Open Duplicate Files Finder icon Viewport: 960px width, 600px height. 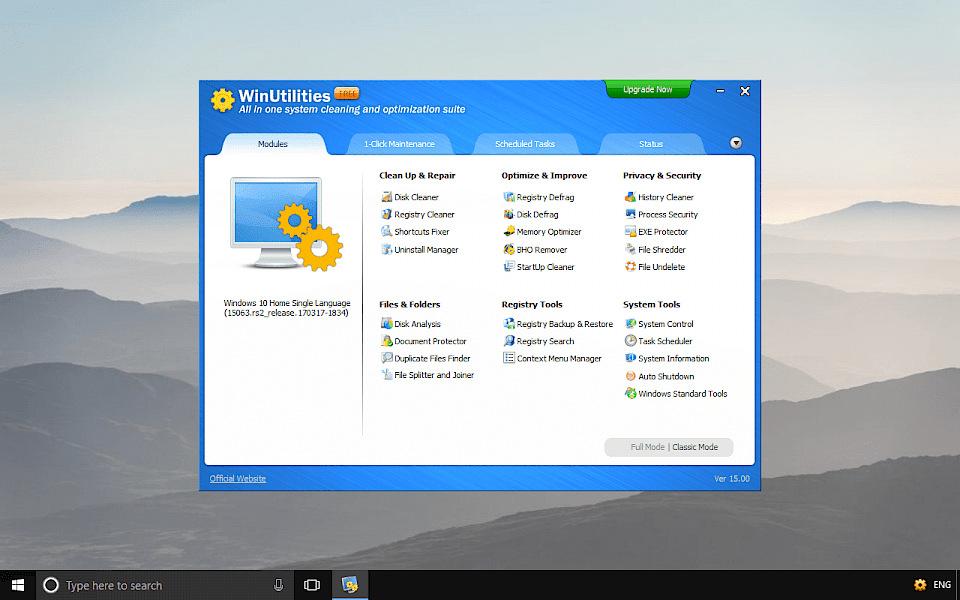tap(386, 358)
